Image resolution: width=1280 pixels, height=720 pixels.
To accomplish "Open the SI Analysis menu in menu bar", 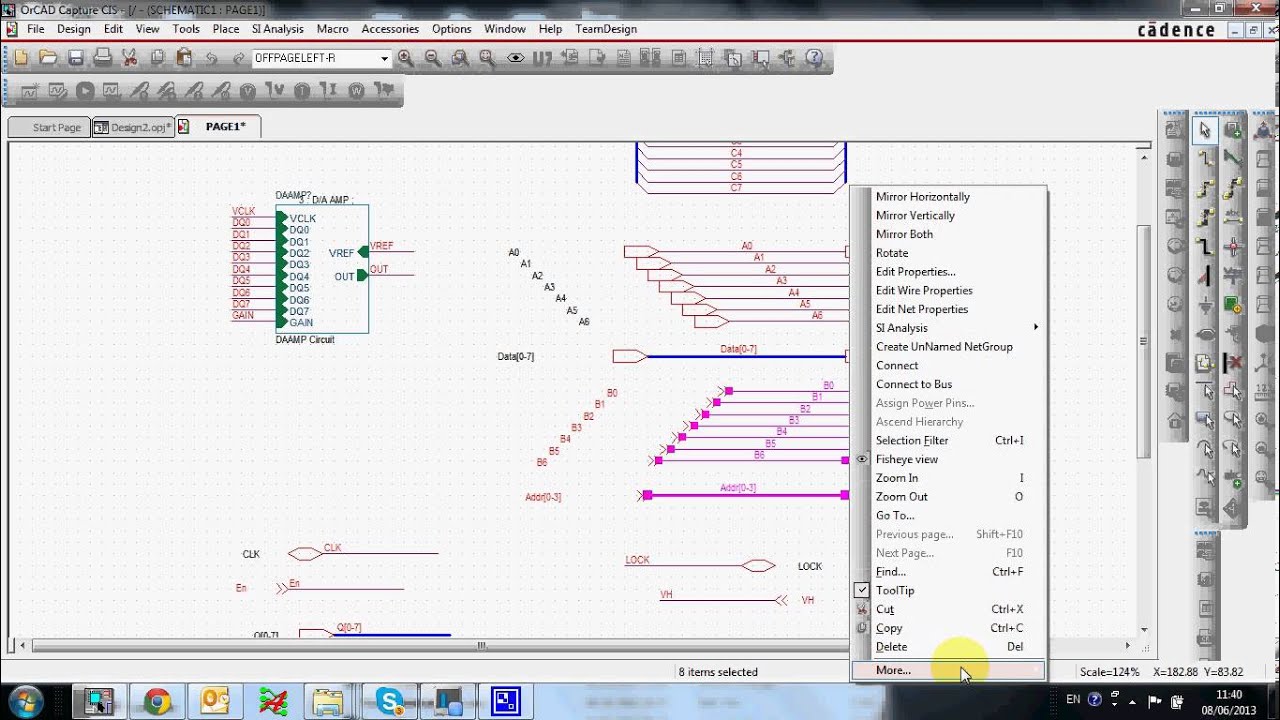I will click(x=278, y=29).
